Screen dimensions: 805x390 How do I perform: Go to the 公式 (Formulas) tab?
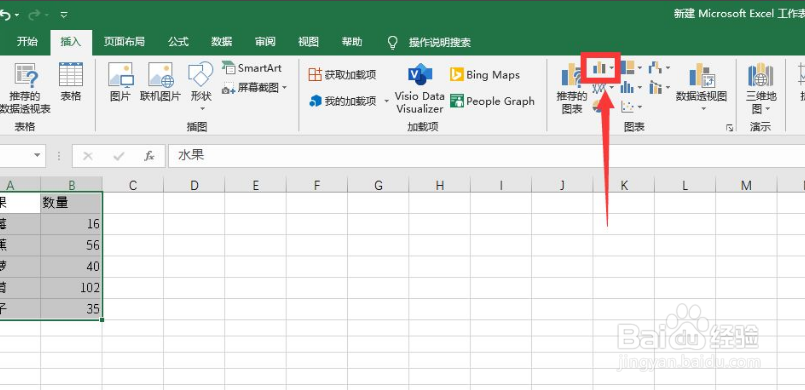pyautogui.click(x=178, y=42)
